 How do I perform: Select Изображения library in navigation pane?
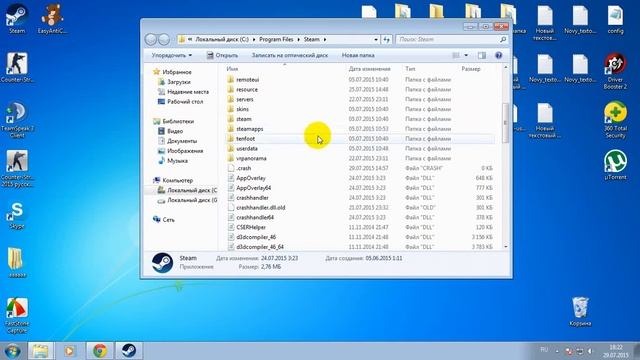pos(180,151)
